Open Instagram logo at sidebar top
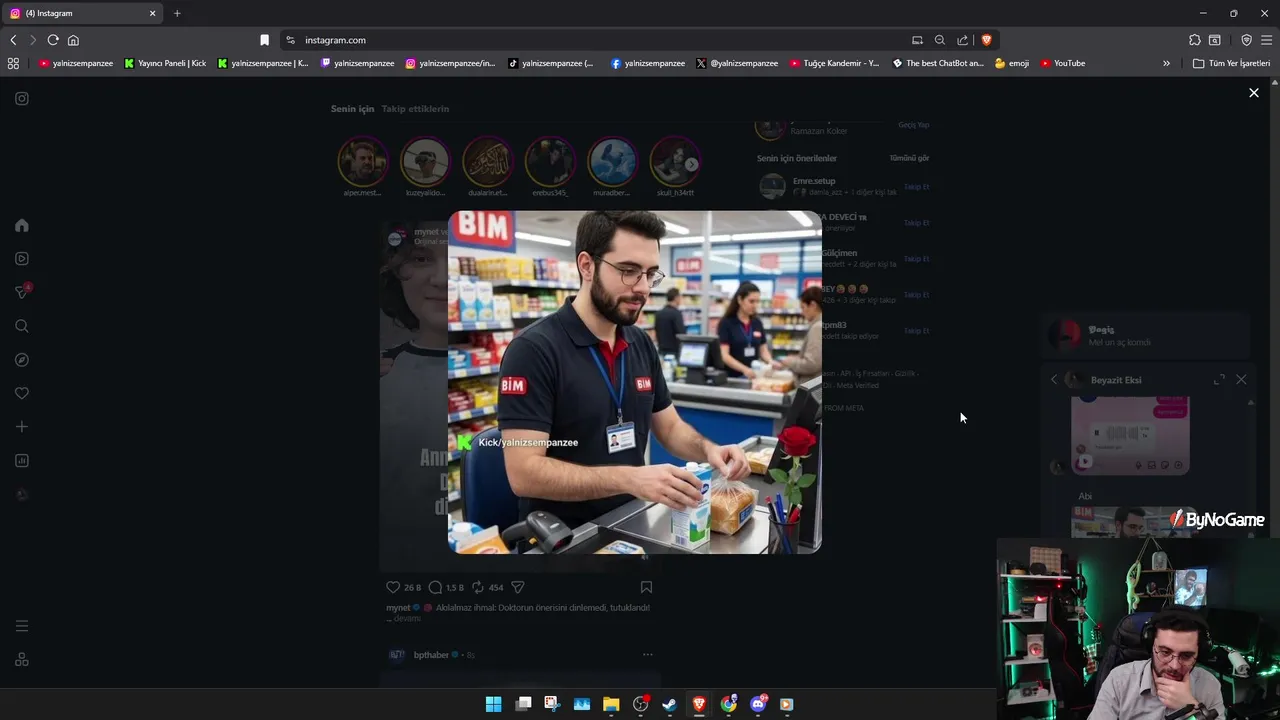The image size is (1280, 720). [22, 98]
